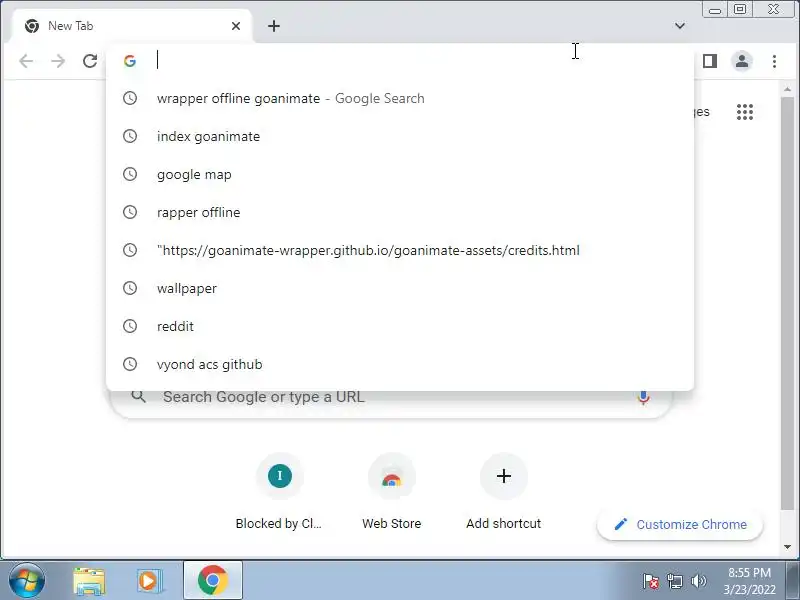Viewport: 800px width, 600px height.
Task: Choose suggestion wrapper offline goanimate
Action: 400,98
